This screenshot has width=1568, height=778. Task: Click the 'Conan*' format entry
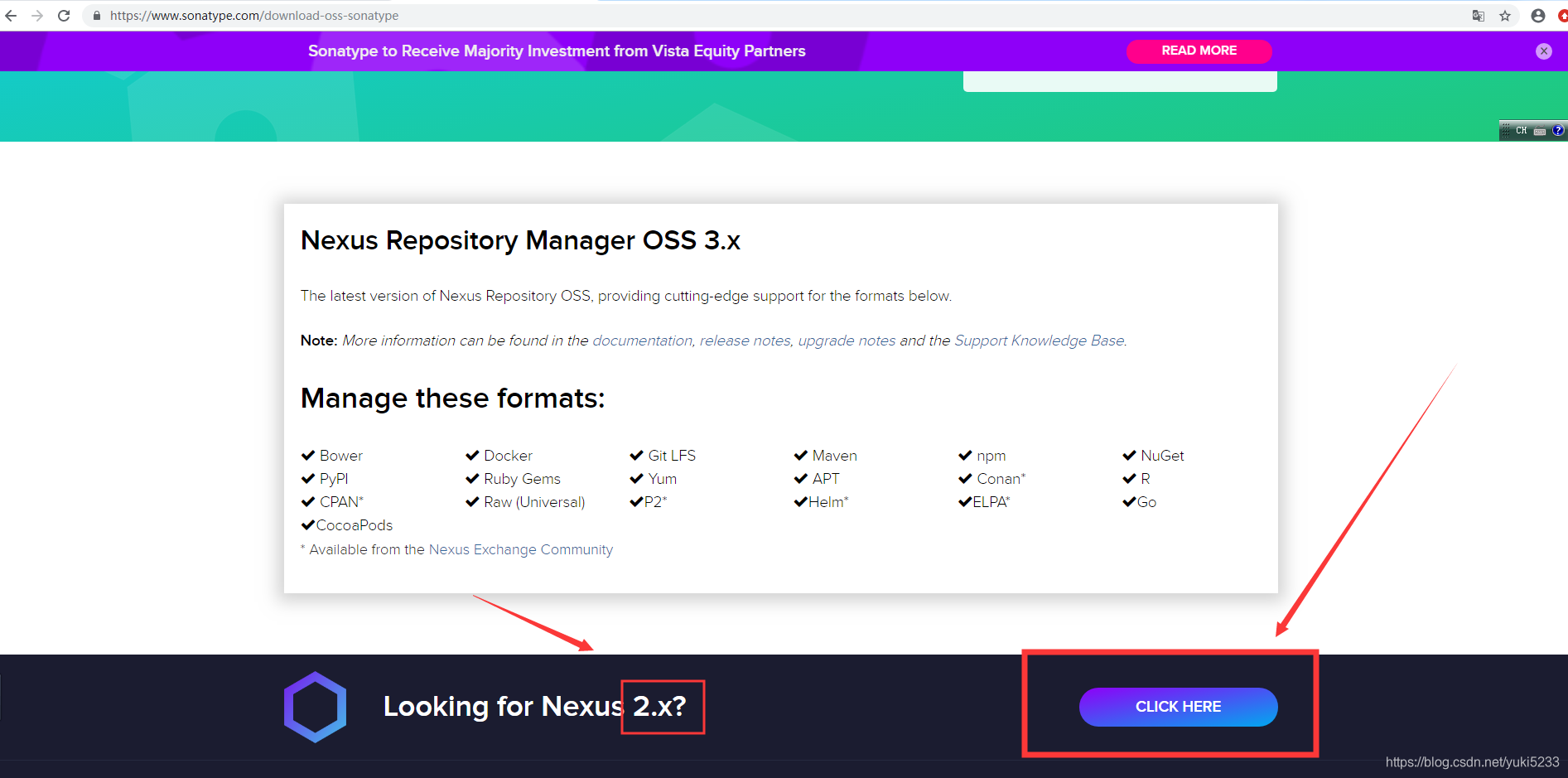(x=1001, y=479)
